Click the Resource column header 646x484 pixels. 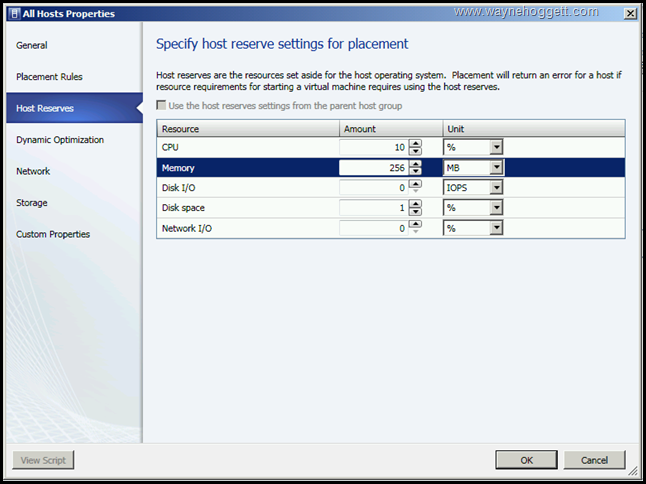(248, 129)
